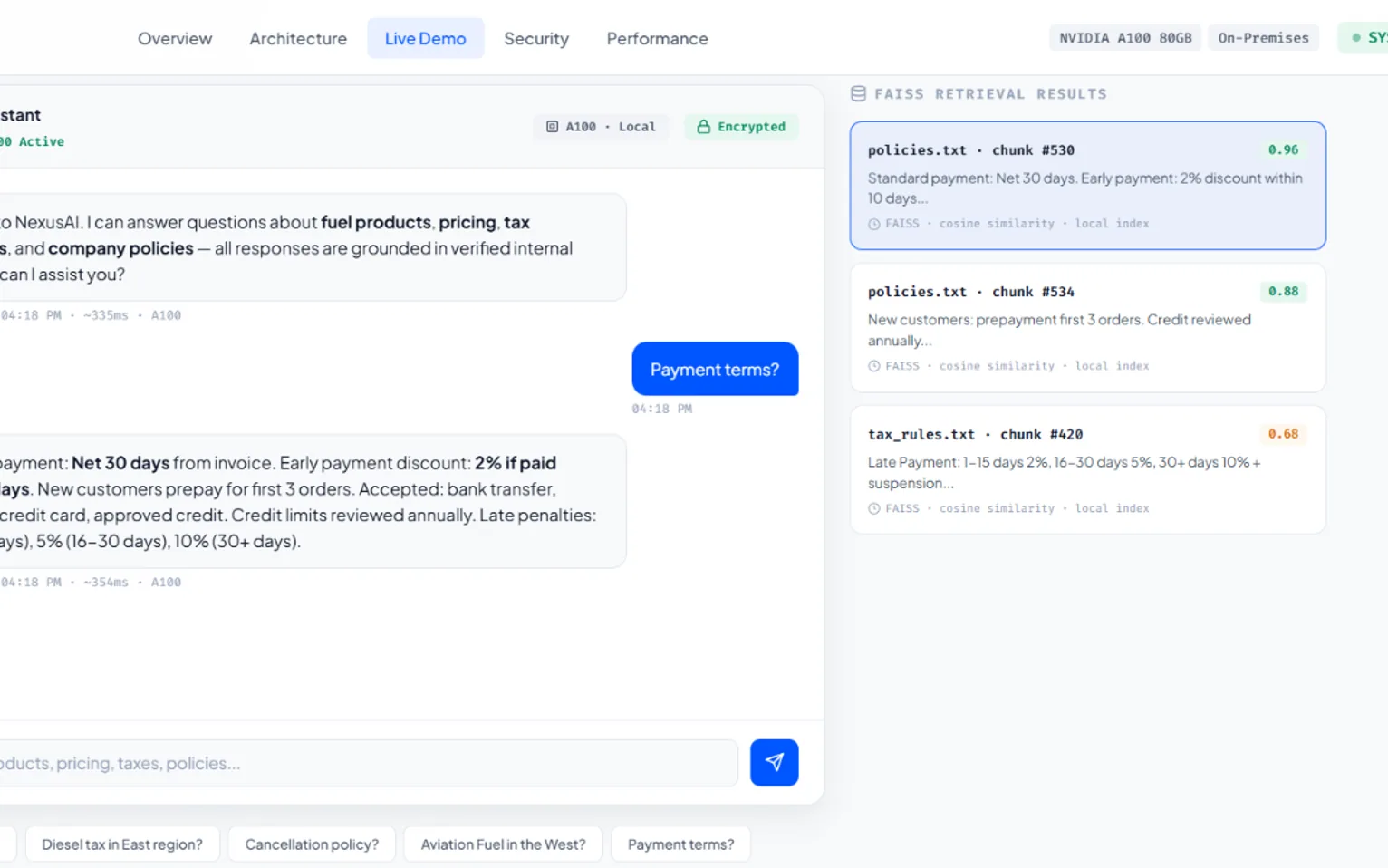Click the On-Premises badge
The width and height of the screenshot is (1388, 868).
click(1263, 38)
